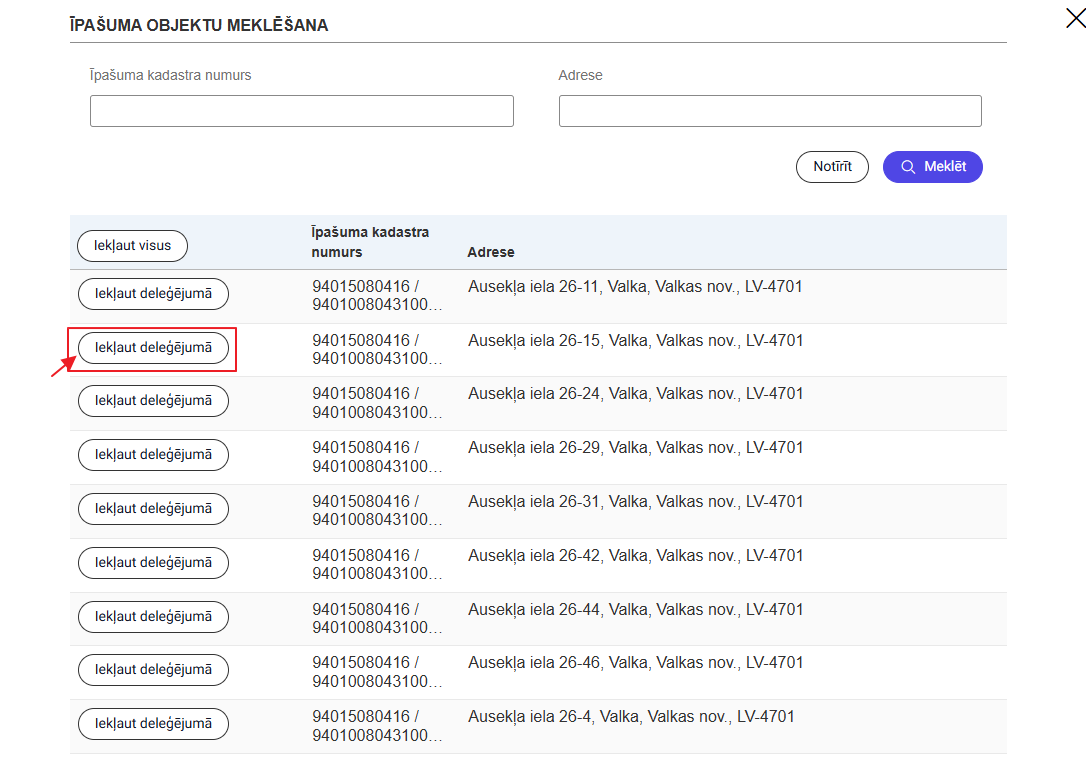Click into the Adrese input field
Image resolution: width=1086 pixels, height=759 pixels.
pos(769,111)
